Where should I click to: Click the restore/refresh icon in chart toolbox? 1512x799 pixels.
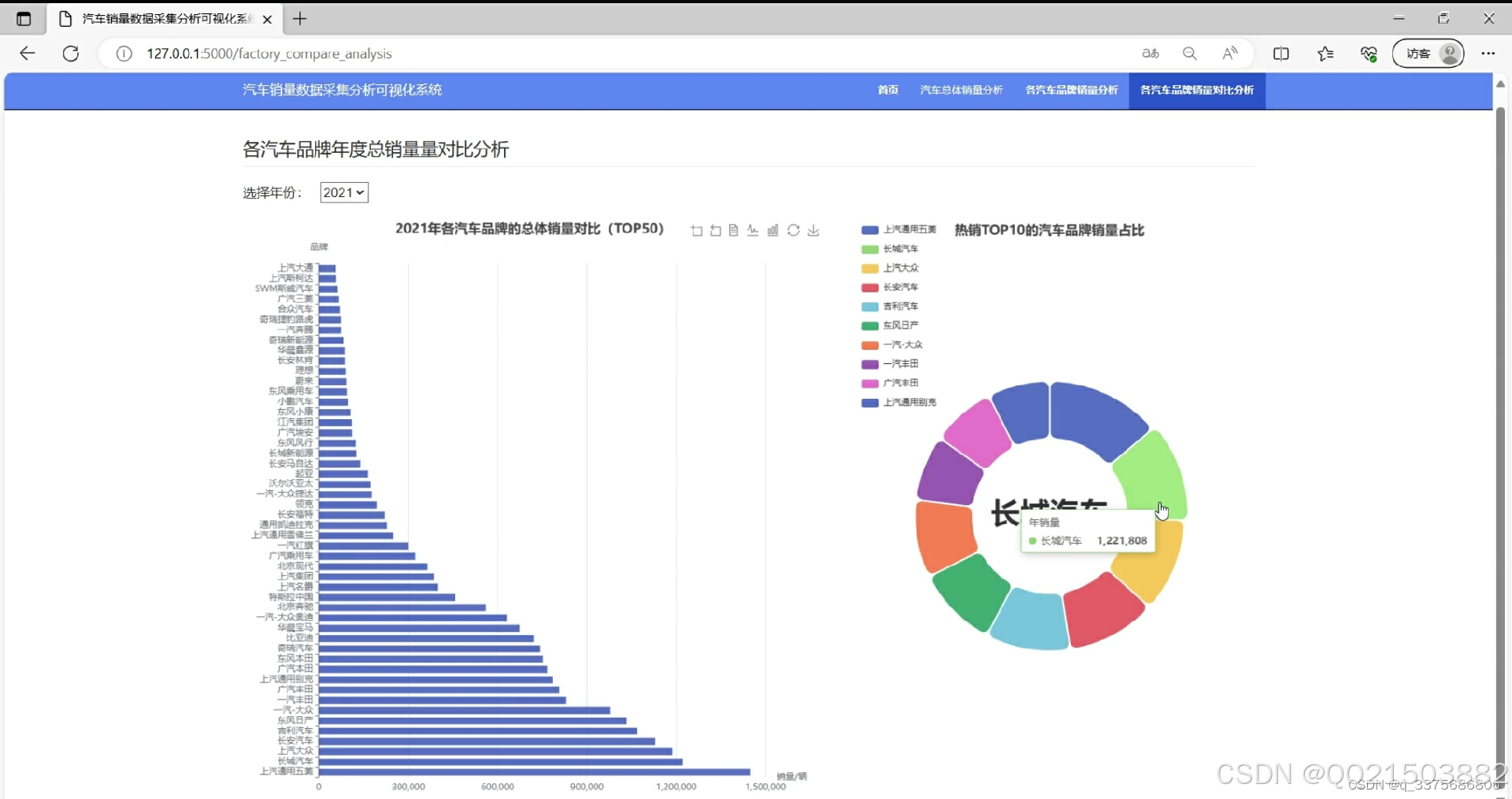coord(793,230)
